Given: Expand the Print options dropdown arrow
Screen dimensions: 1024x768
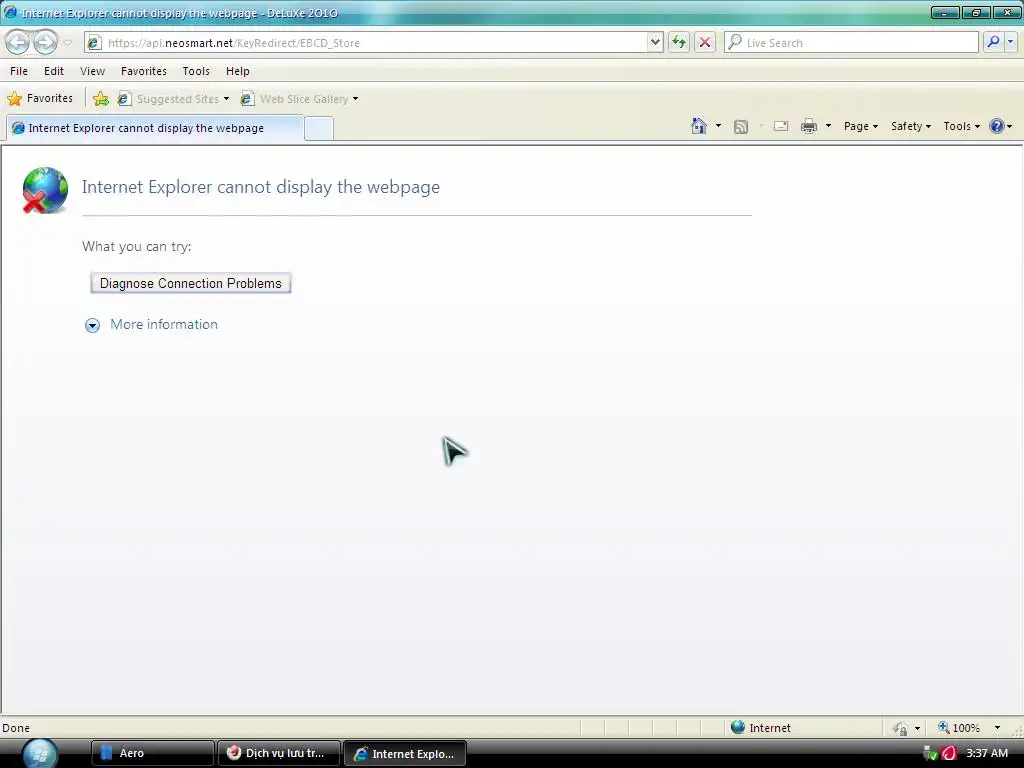Looking at the screenshot, I should (828, 126).
